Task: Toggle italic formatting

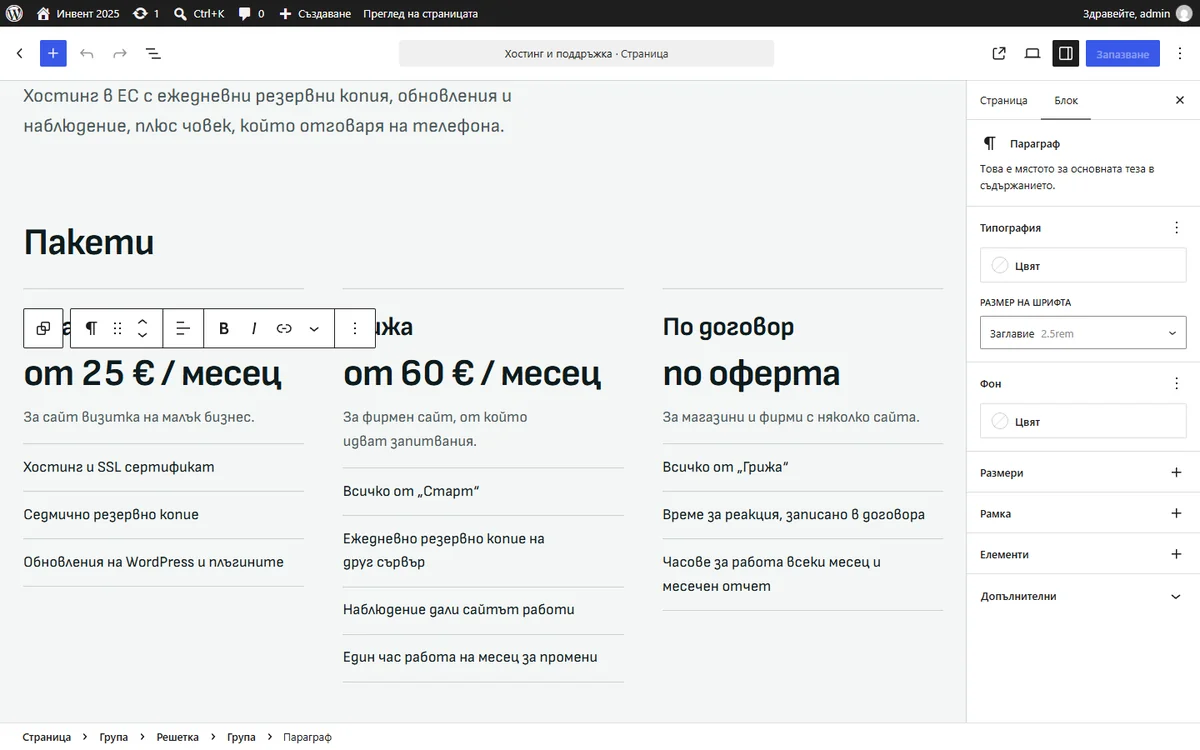Action: click(x=254, y=328)
